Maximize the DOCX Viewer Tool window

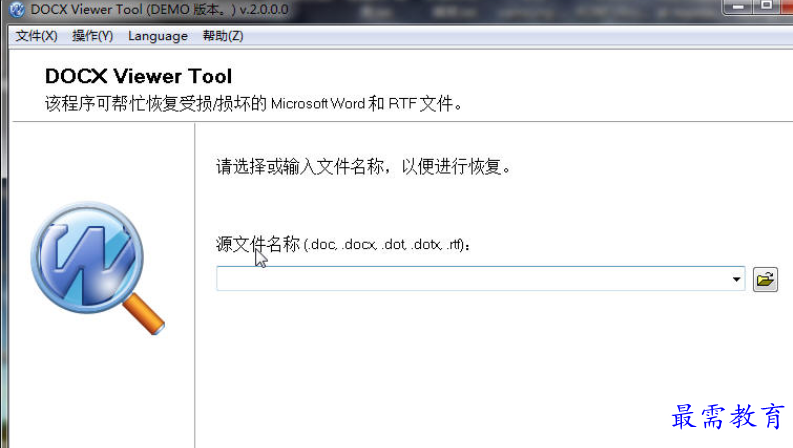coord(767,7)
